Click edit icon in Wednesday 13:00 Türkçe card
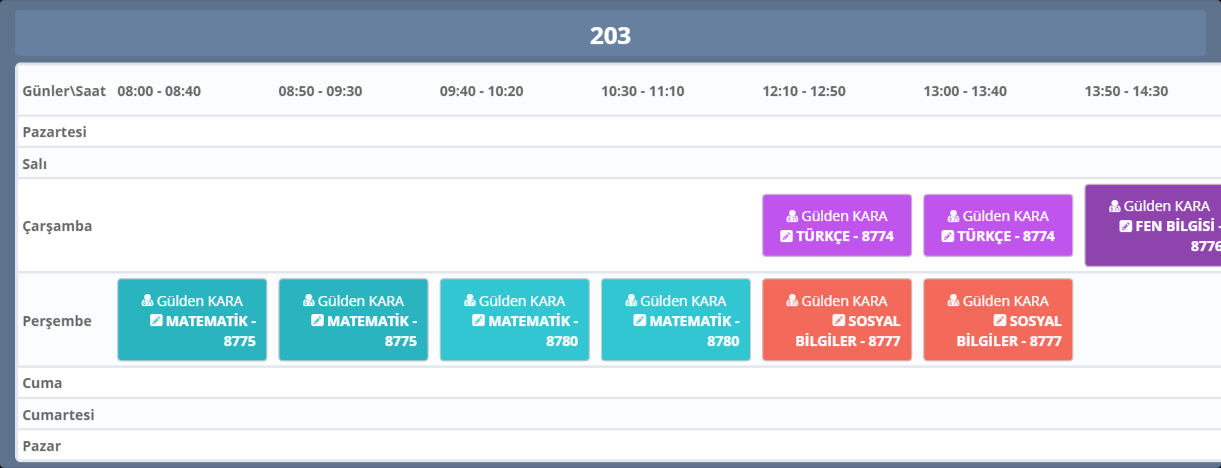Screen dimensions: 1221x468 click(x=948, y=237)
